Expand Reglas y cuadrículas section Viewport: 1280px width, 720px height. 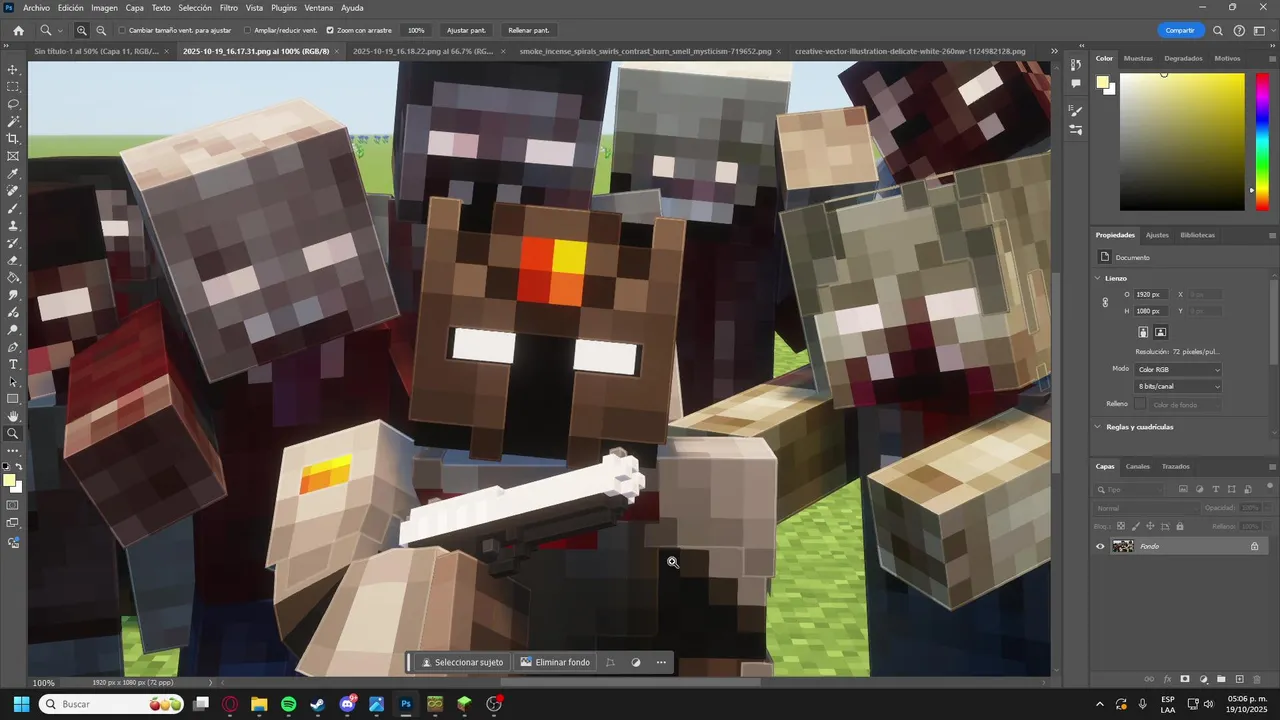[1097, 427]
